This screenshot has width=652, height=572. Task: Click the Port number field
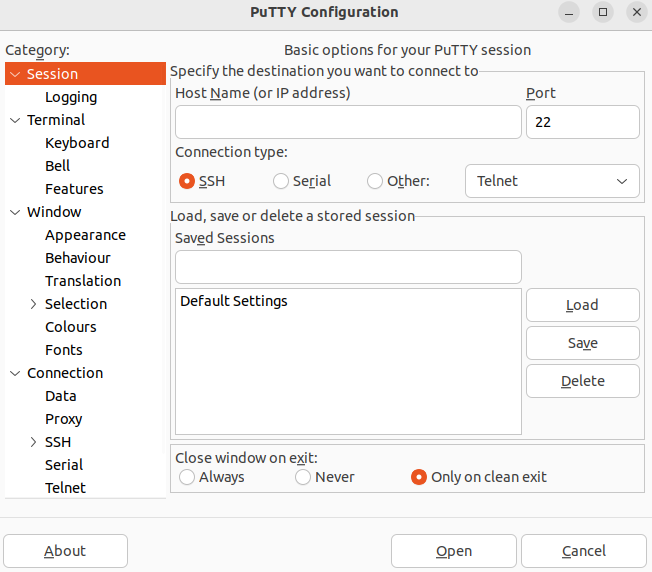coord(582,122)
